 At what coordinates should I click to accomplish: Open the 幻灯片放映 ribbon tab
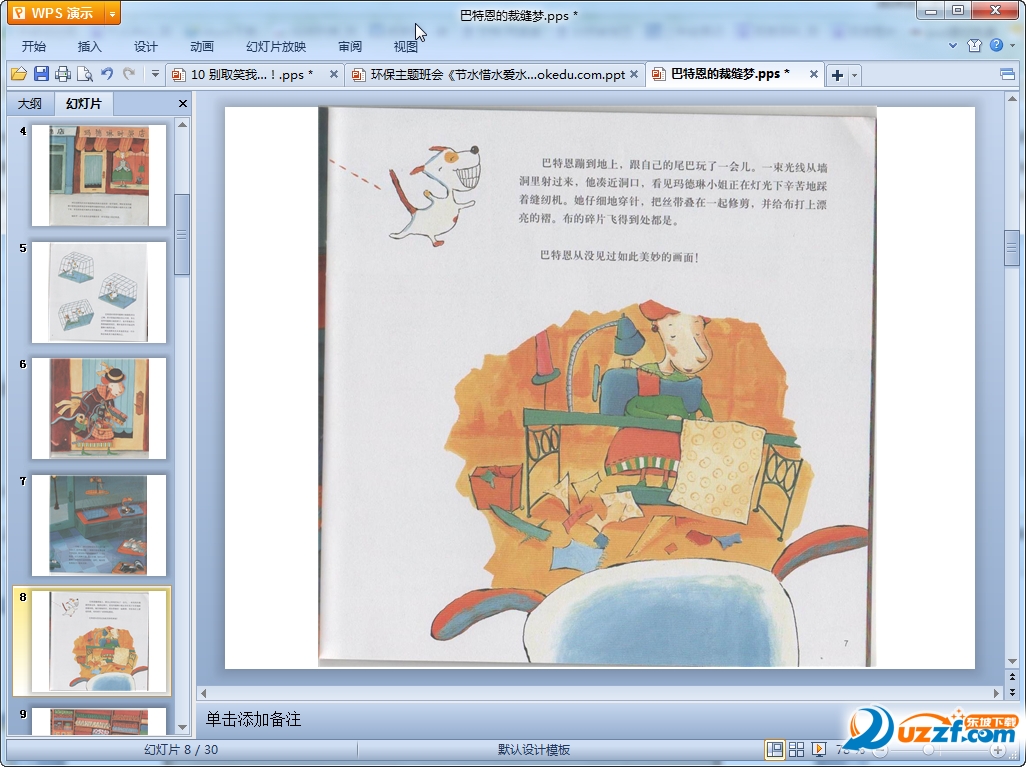[x=276, y=46]
